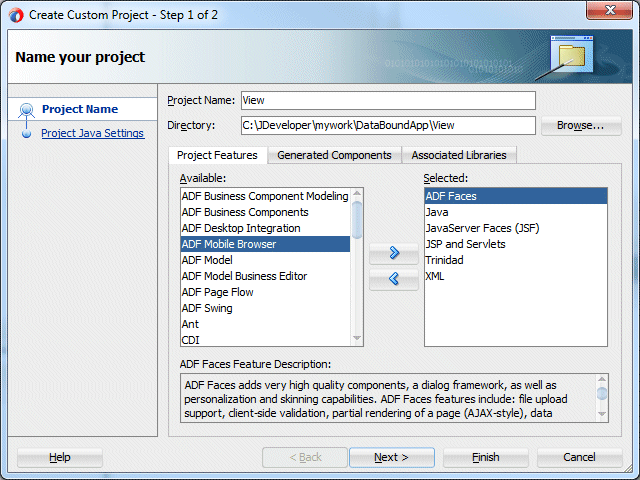
Task: Close the Create Custom Project dialog
Action: (x=609, y=10)
